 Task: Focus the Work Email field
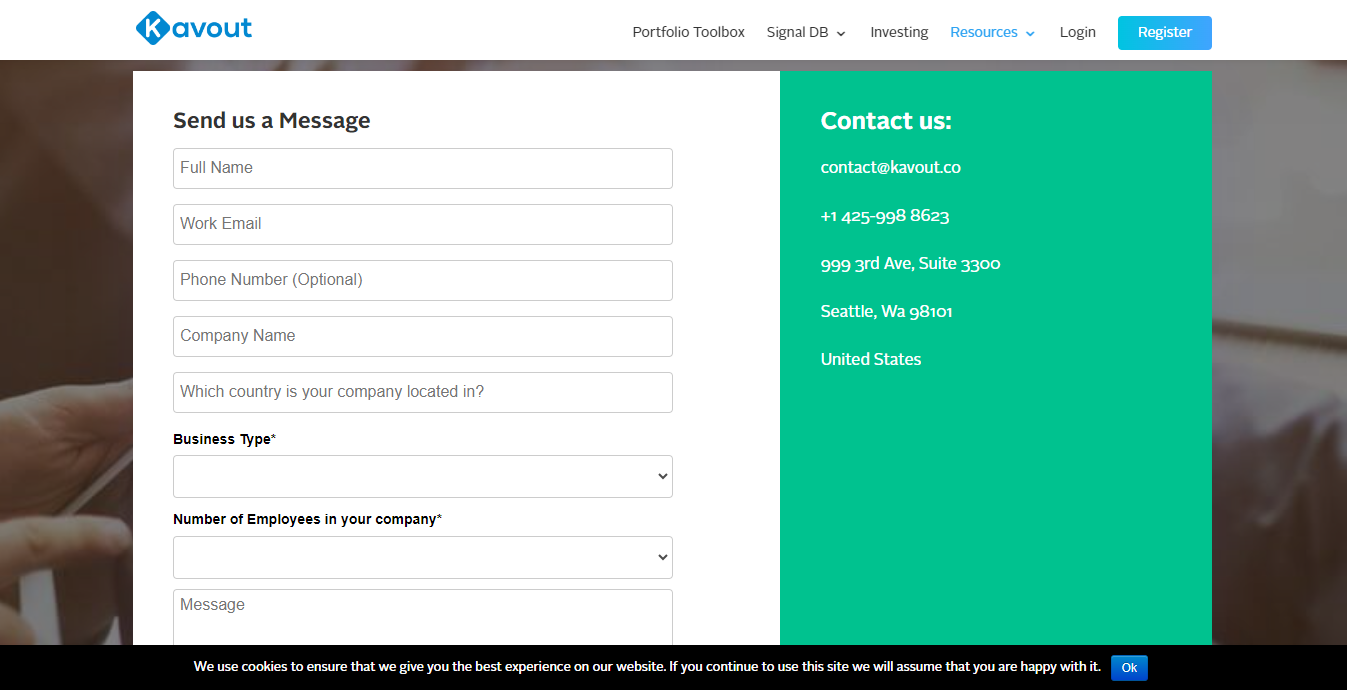[x=423, y=224]
